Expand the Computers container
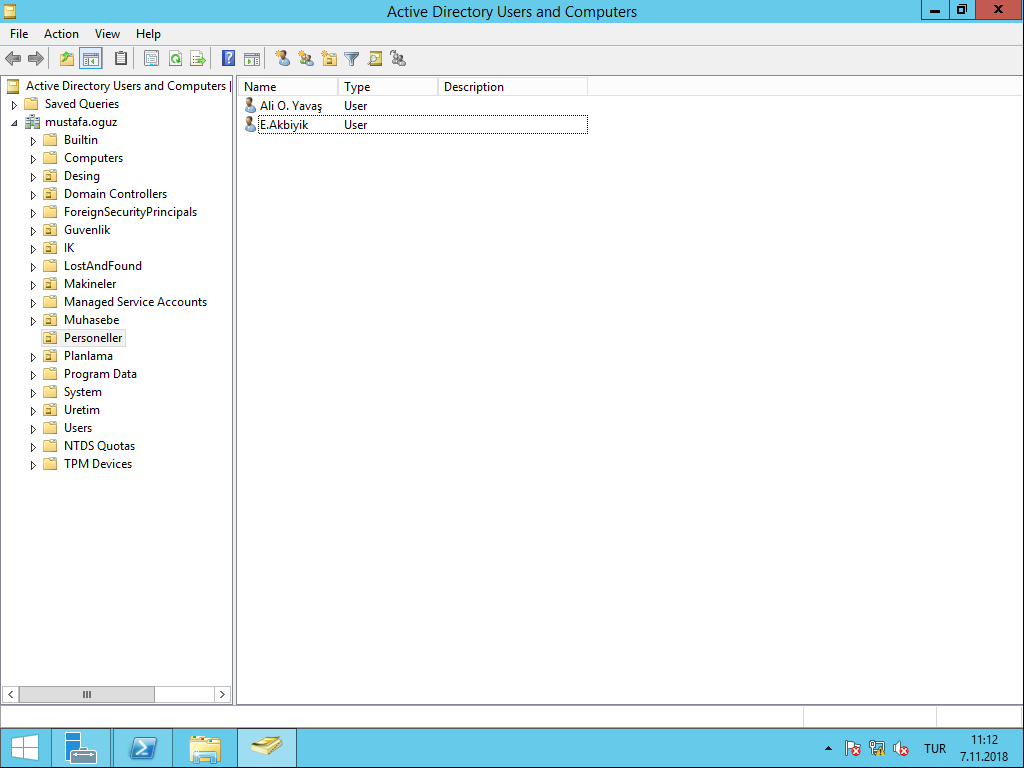Image resolution: width=1024 pixels, height=768 pixels. (x=33, y=159)
